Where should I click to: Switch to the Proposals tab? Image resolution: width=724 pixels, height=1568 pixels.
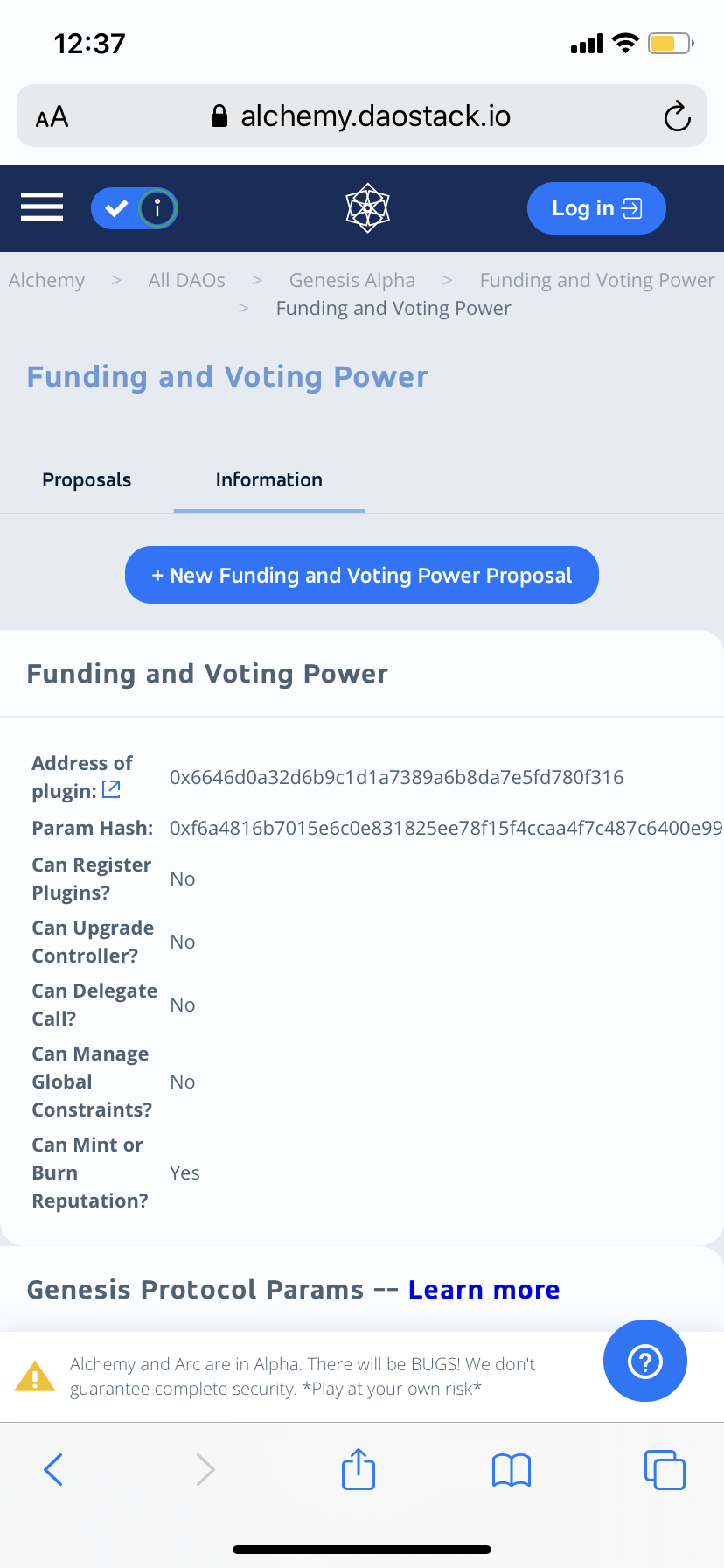87,479
